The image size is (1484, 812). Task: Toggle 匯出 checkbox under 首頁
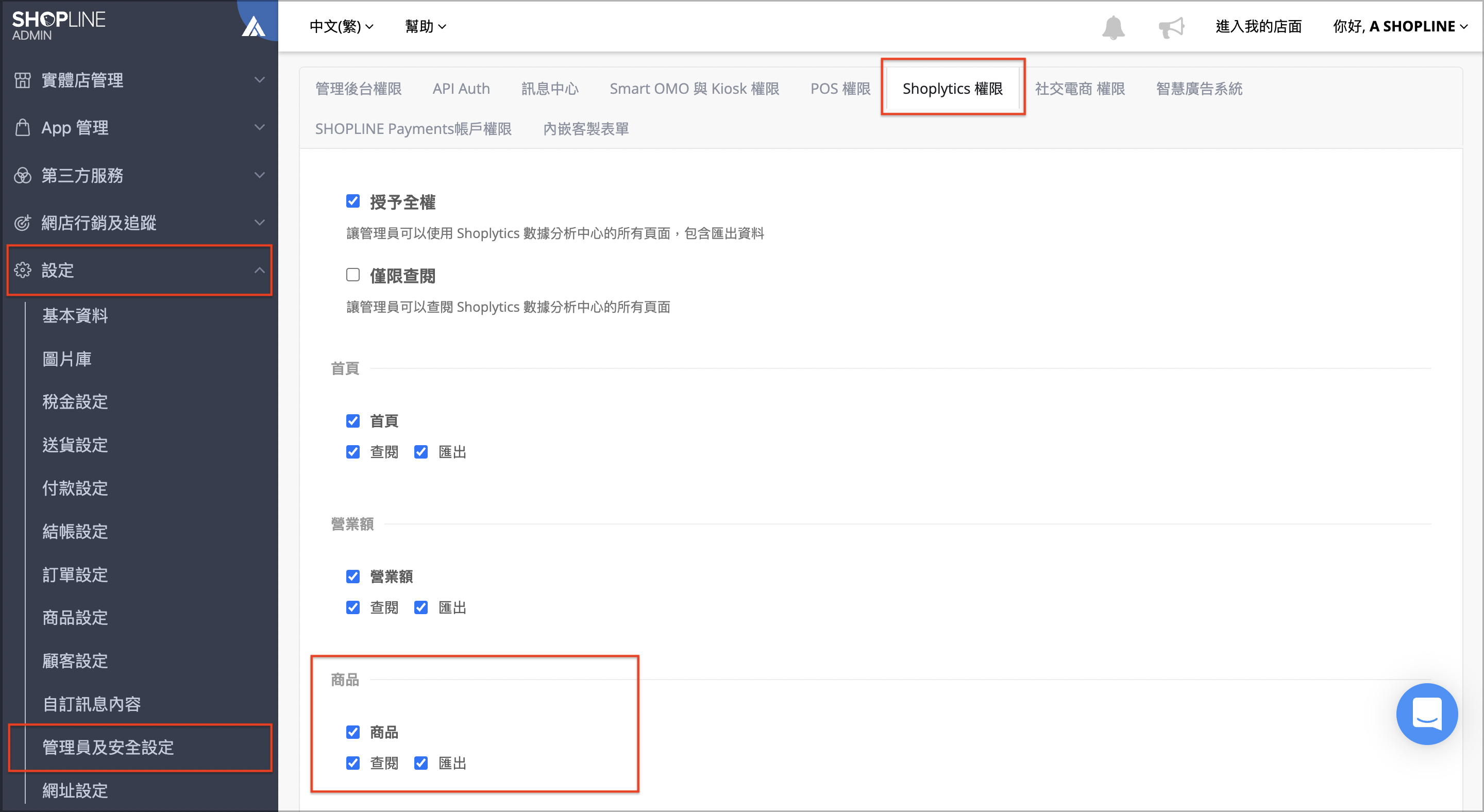coord(421,452)
